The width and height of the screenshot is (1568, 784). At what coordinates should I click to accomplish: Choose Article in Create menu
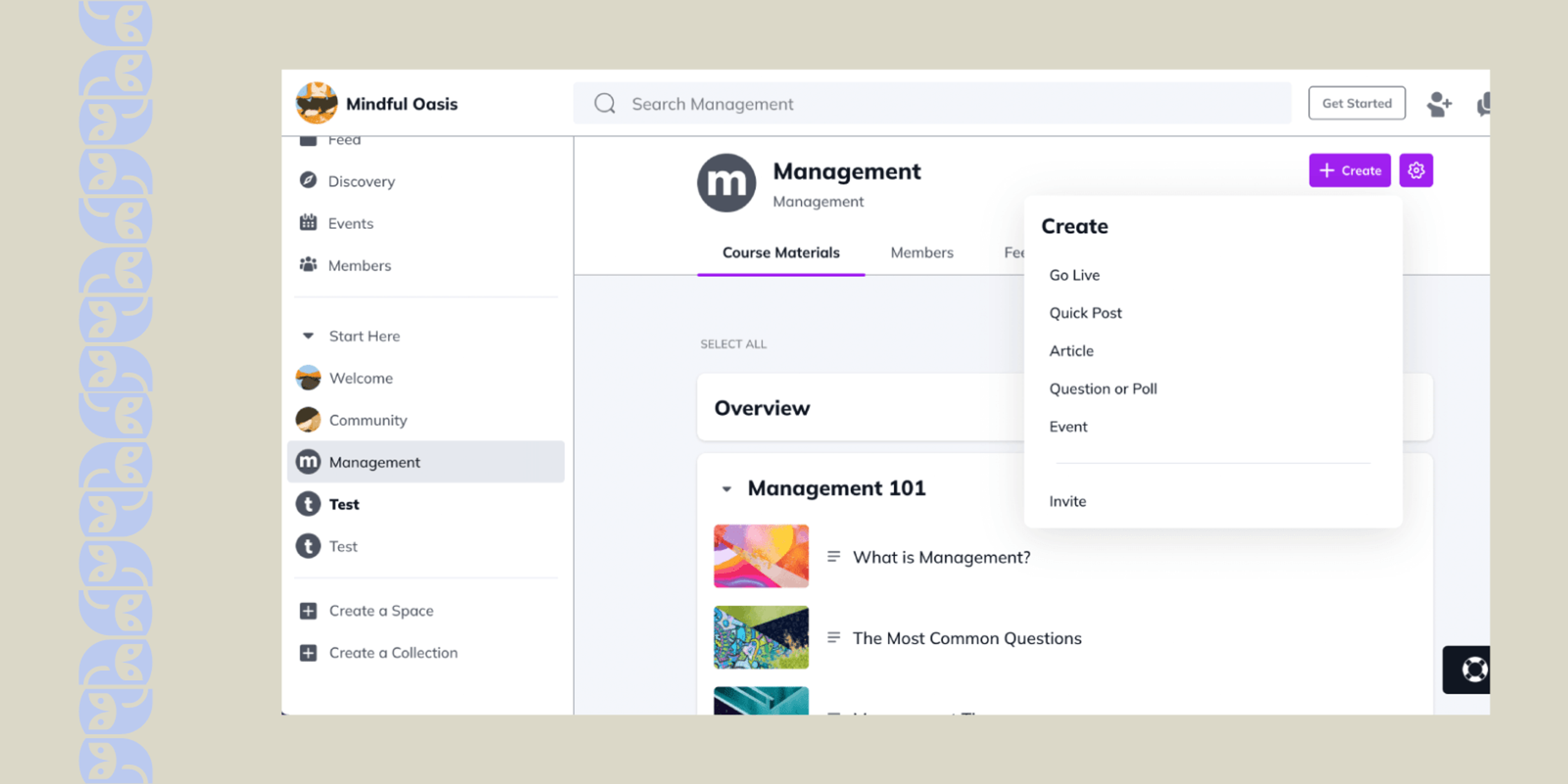point(1071,351)
